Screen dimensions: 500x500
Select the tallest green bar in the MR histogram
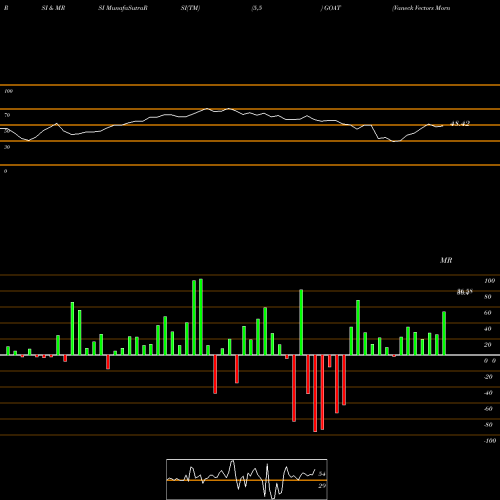click(x=201, y=317)
